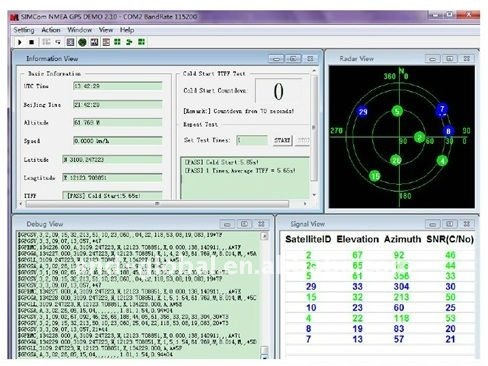Open the View menu
The height and width of the screenshot is (366, 488).
point(106,30)
